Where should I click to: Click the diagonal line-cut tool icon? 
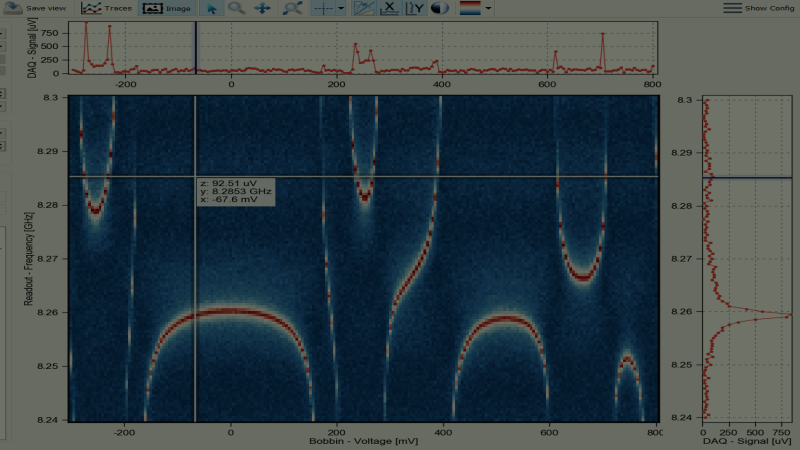point(364,8)
